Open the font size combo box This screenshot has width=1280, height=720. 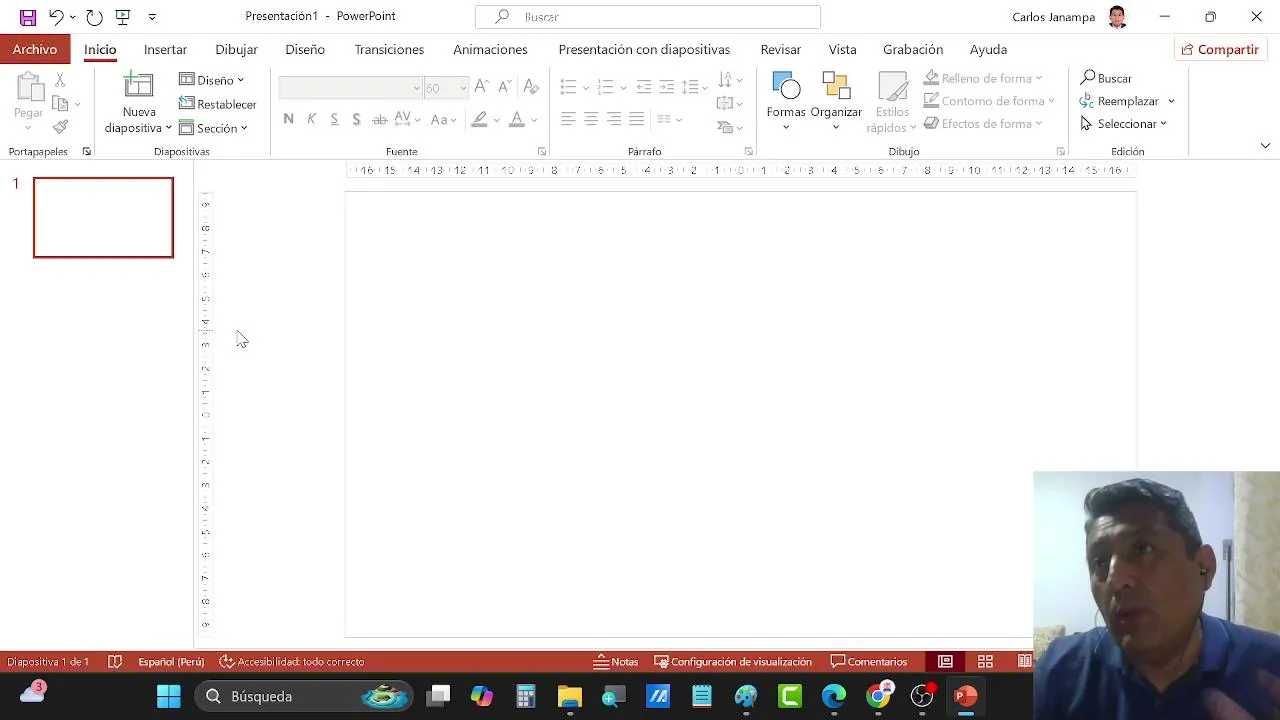point(446,88)
